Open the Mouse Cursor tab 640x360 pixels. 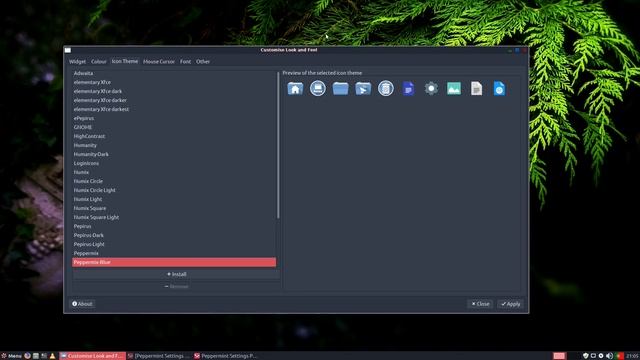tap(159, 62)
